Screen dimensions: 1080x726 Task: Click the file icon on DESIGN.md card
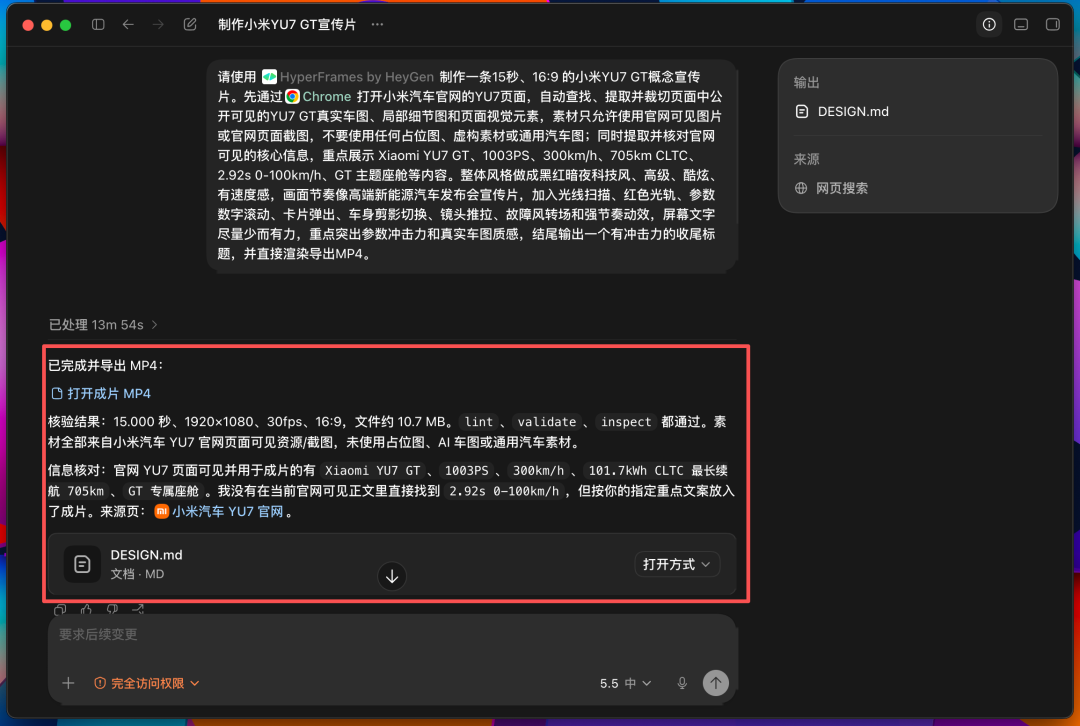tap(82, 564)
